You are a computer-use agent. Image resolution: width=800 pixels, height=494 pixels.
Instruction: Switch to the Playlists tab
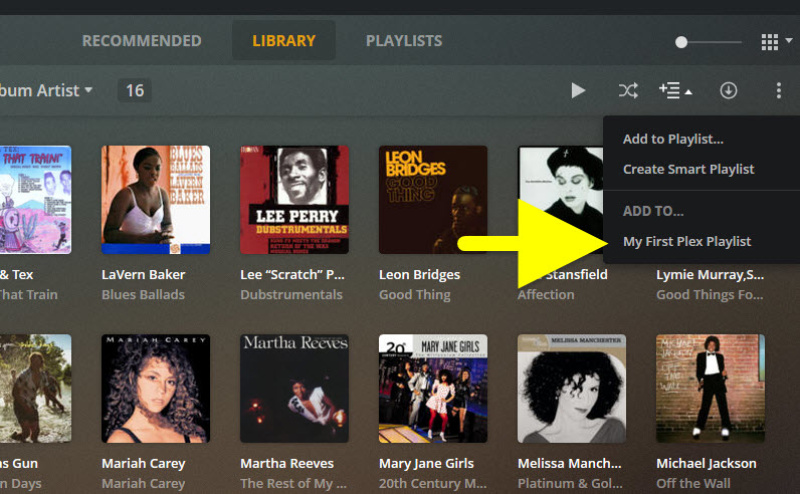(404, 41)
